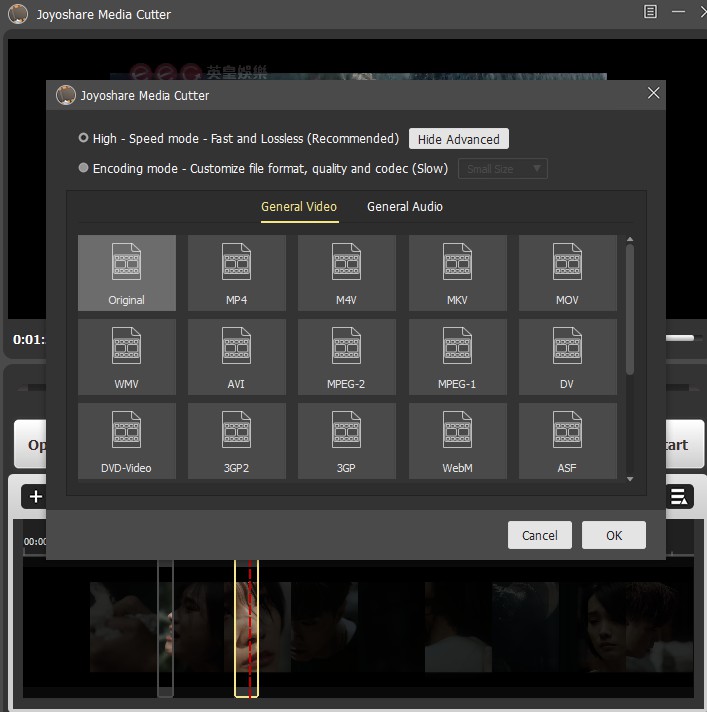Select the MPEG-2 format icon
Image resolution: width=707 pixels, height=712 pixels.
click(x=347, y=357)
